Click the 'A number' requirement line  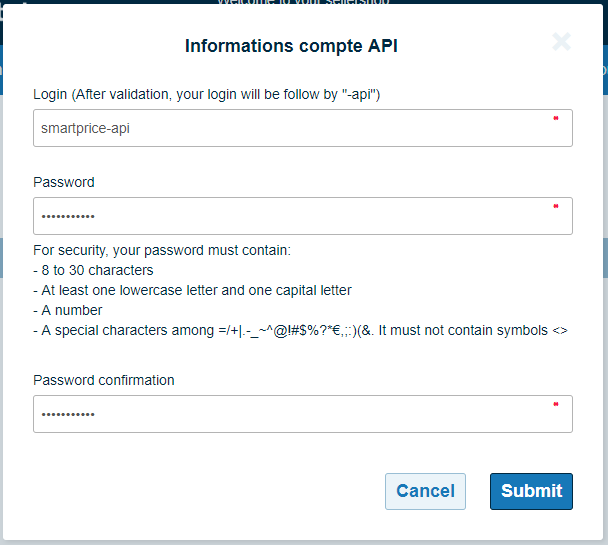coord(68,310)
